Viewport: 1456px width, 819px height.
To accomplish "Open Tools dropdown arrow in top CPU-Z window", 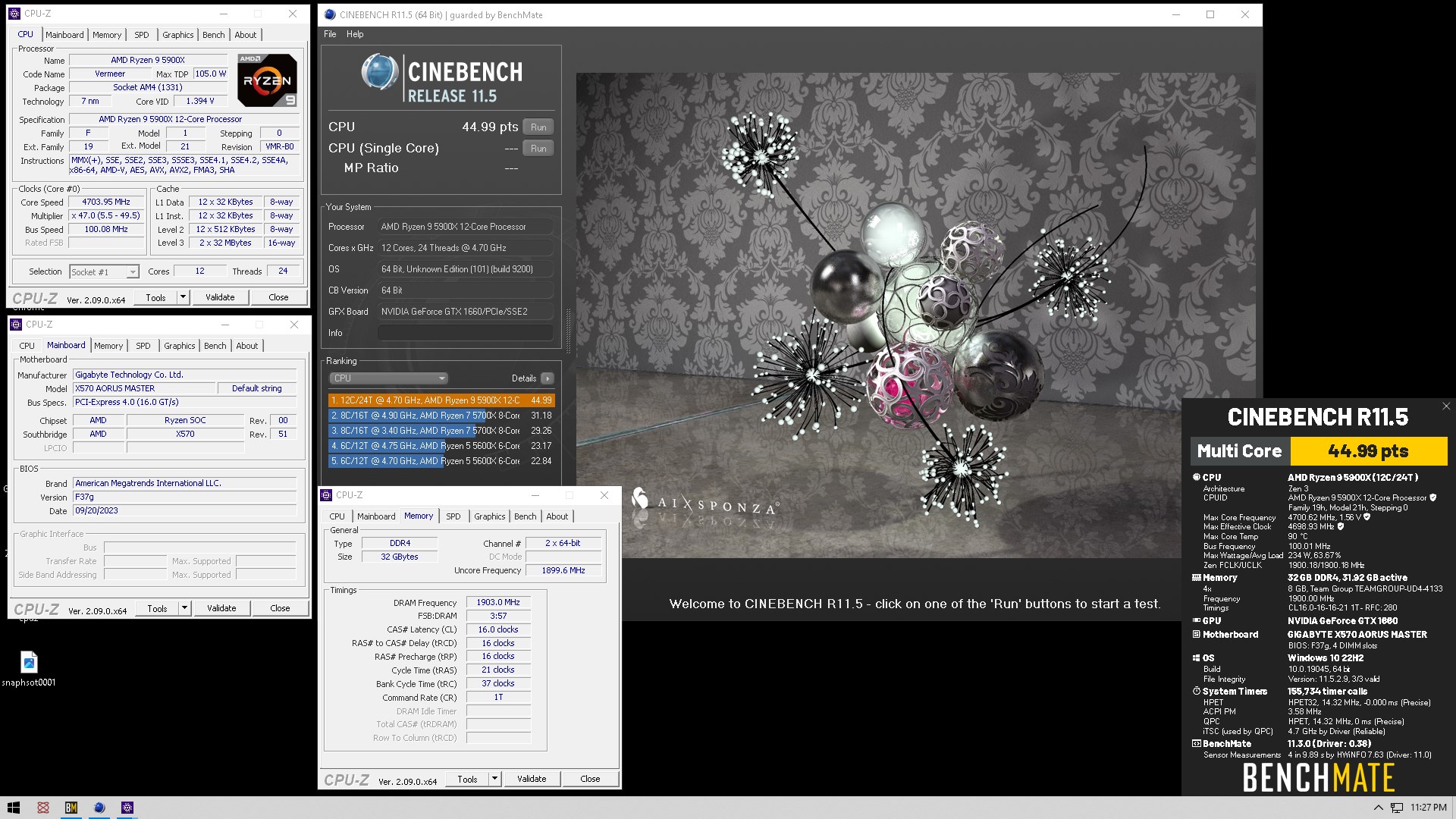I will 183,297.
